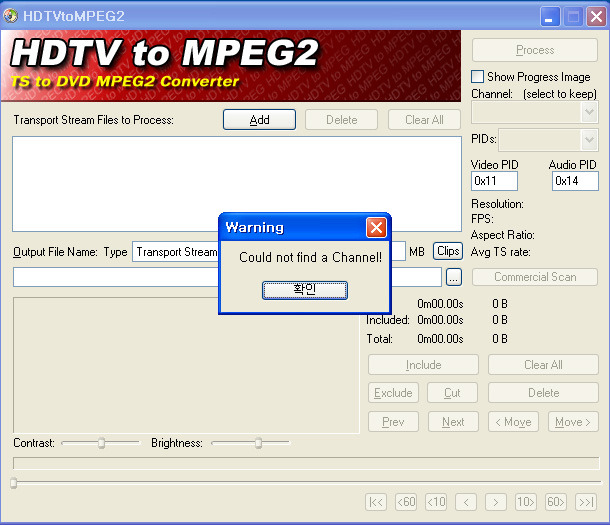The image size is (610, 525).
Task: Click the progress bar above the seek slider
Action: click(306, 463)
